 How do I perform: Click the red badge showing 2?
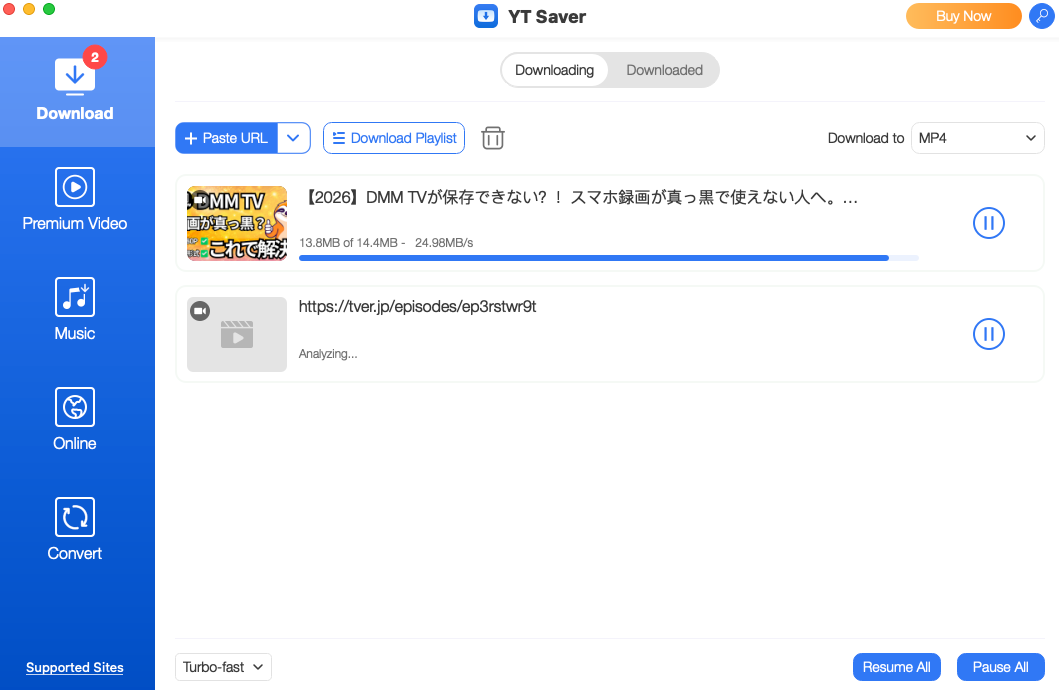[x=95, y=57]
